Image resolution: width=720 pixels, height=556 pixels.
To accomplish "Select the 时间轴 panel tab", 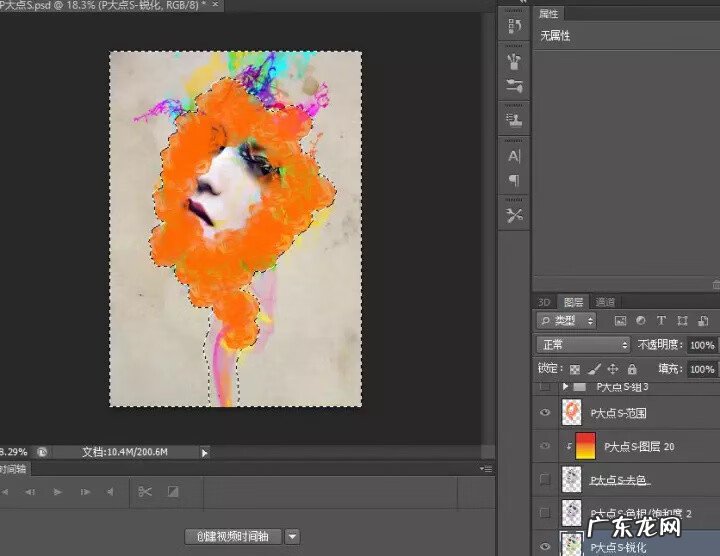I will [x=14, y=469].
